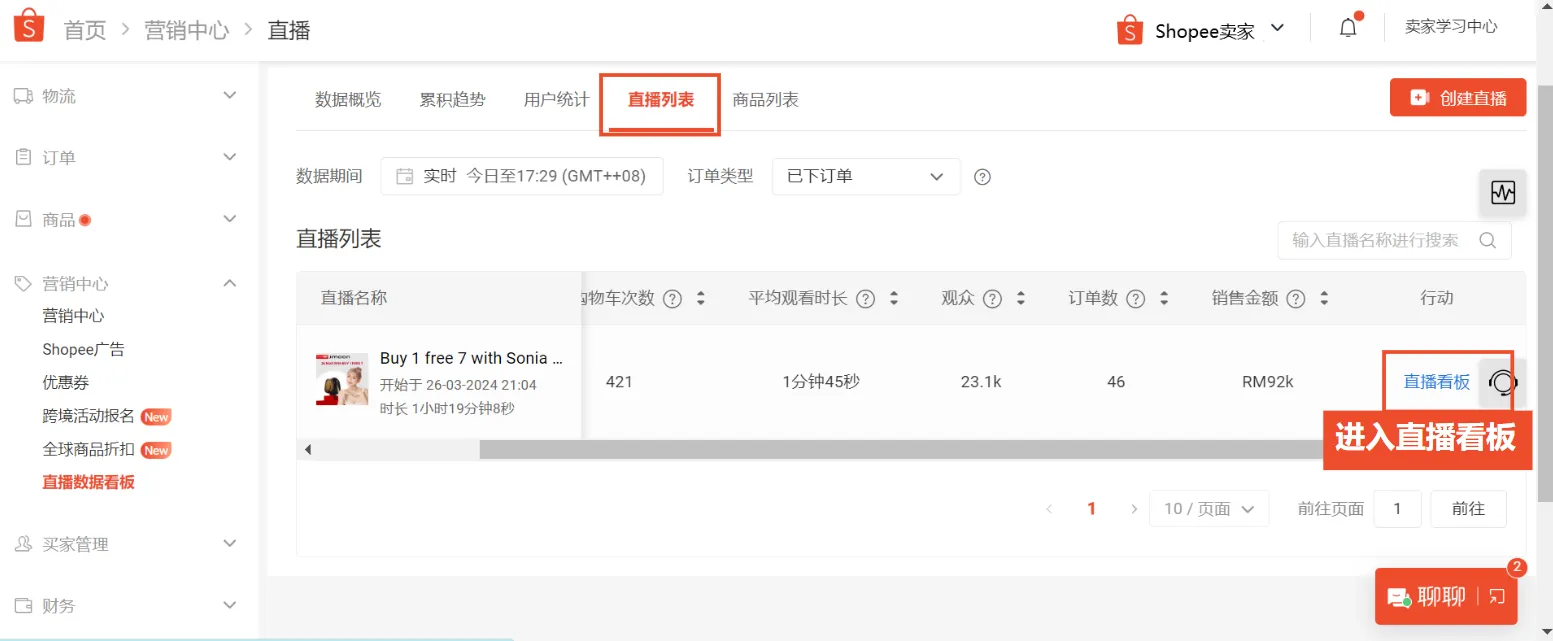Click the Shopee logo in top left corner
The height and width of the screenshot is (641, 1553).
28,25
